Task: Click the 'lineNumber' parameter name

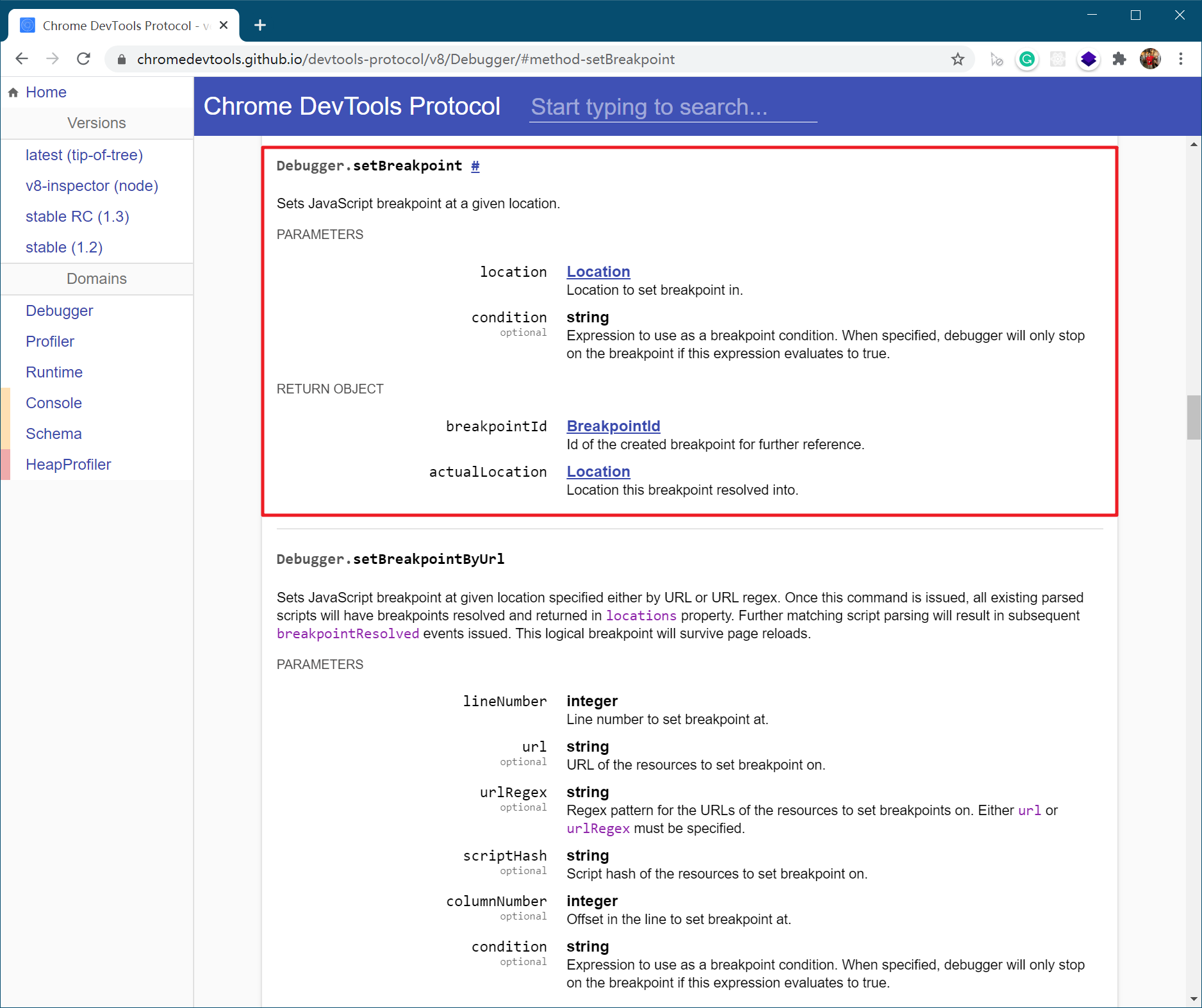Action: coord(505,702)
